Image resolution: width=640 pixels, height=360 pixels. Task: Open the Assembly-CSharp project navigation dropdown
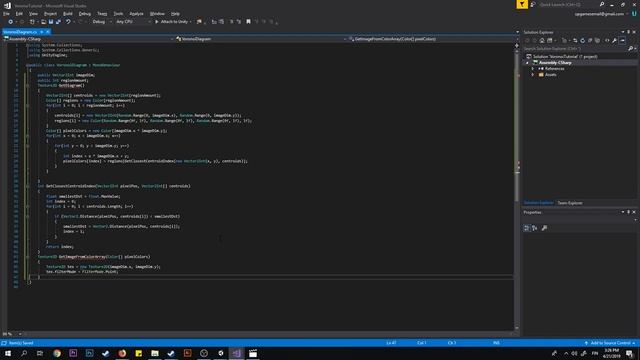click(x=89, y=39)
